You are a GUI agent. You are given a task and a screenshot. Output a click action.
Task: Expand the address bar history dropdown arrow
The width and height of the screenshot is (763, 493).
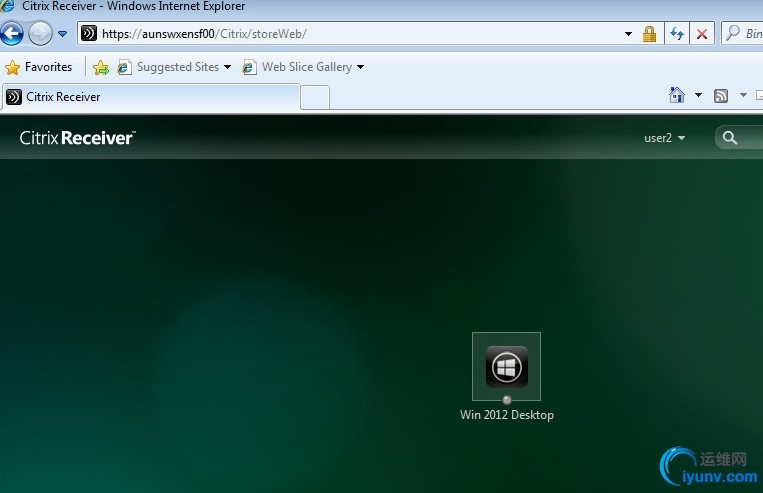pos(628,34)
